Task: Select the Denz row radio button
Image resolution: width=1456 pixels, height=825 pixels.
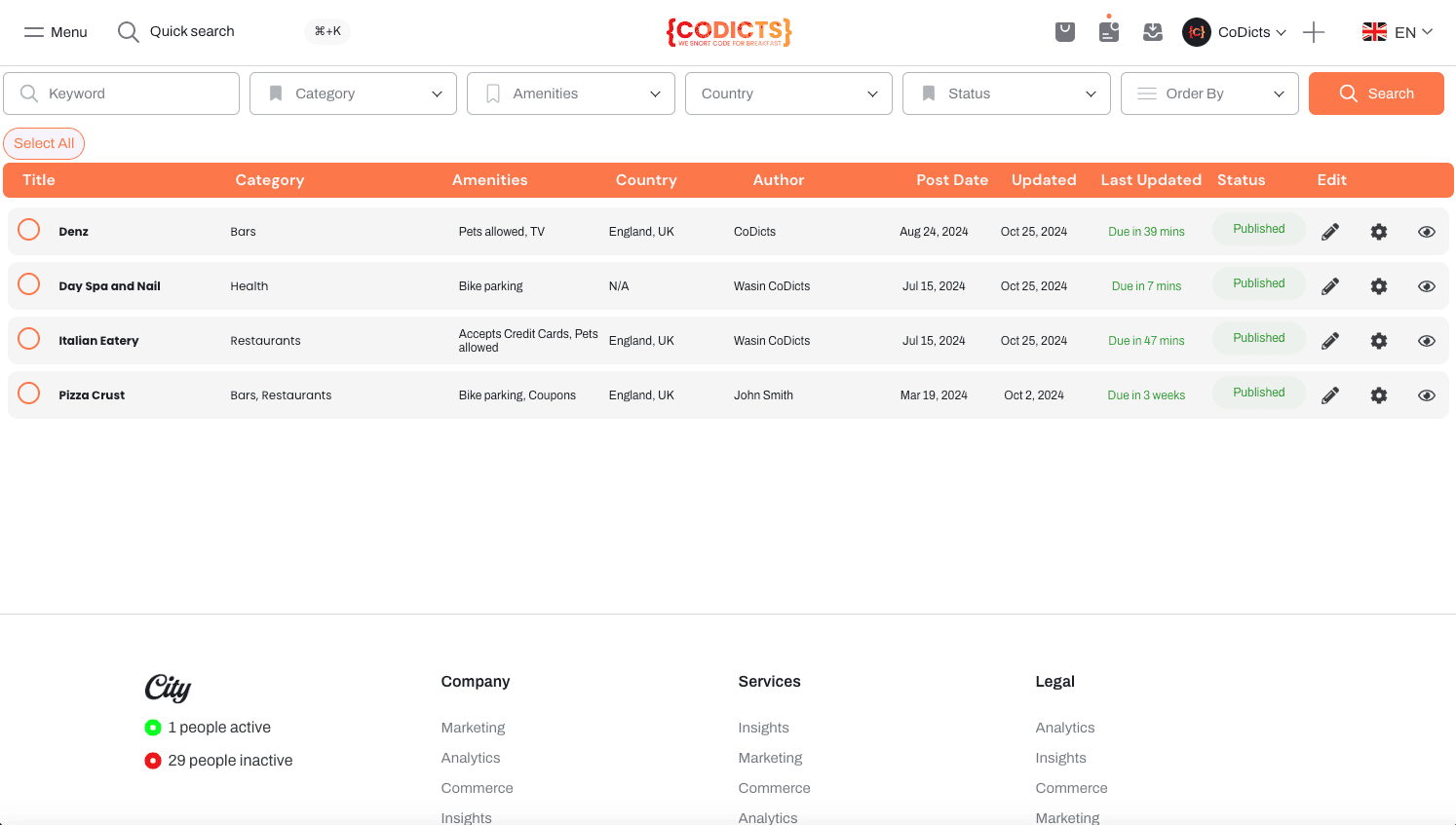Action: (x=29, y=230)
